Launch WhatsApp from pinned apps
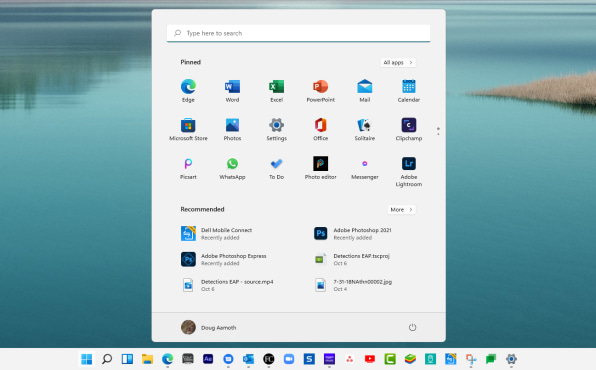 click(x=232, y=168)
